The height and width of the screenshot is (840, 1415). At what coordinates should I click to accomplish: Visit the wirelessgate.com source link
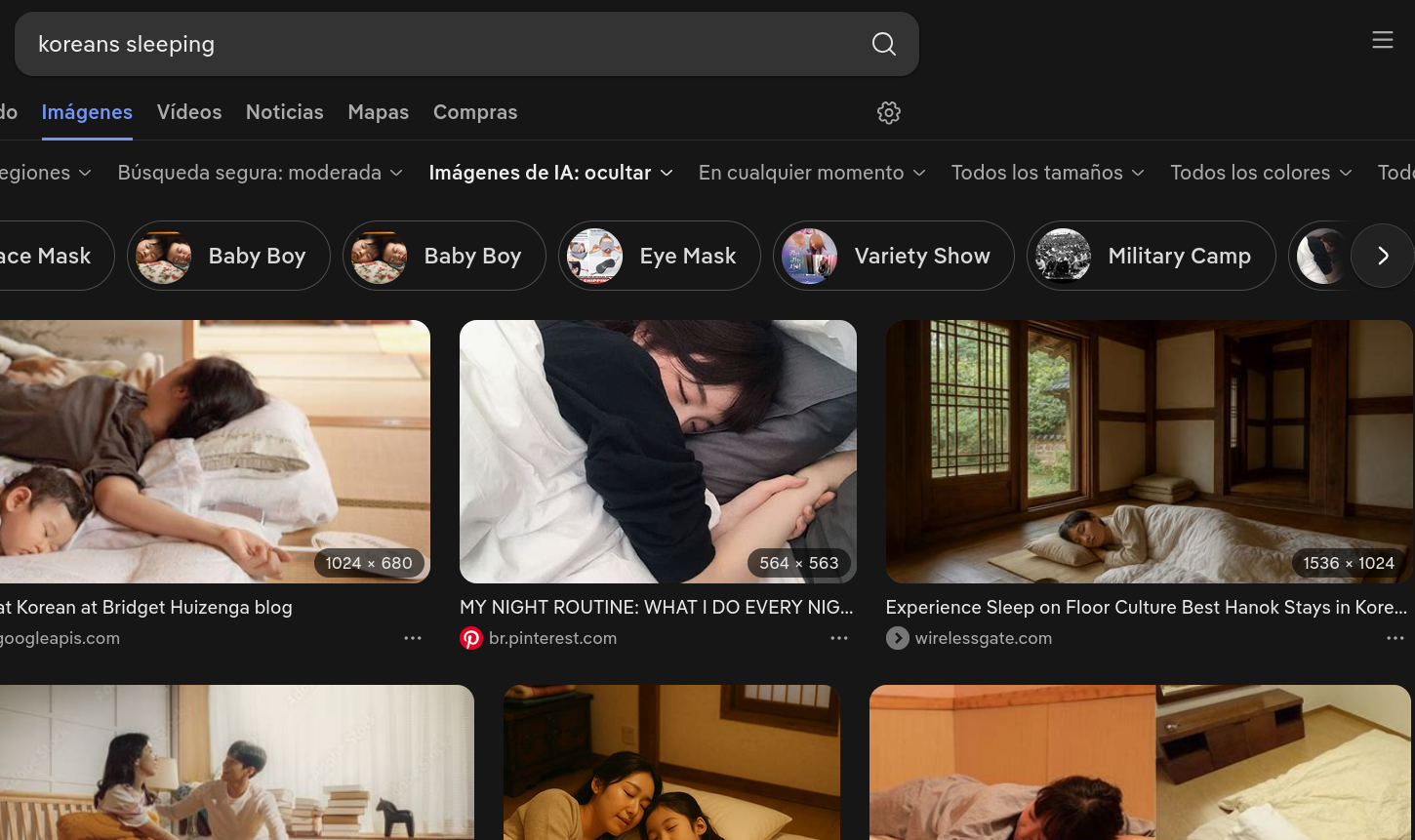tap(984, 638)
